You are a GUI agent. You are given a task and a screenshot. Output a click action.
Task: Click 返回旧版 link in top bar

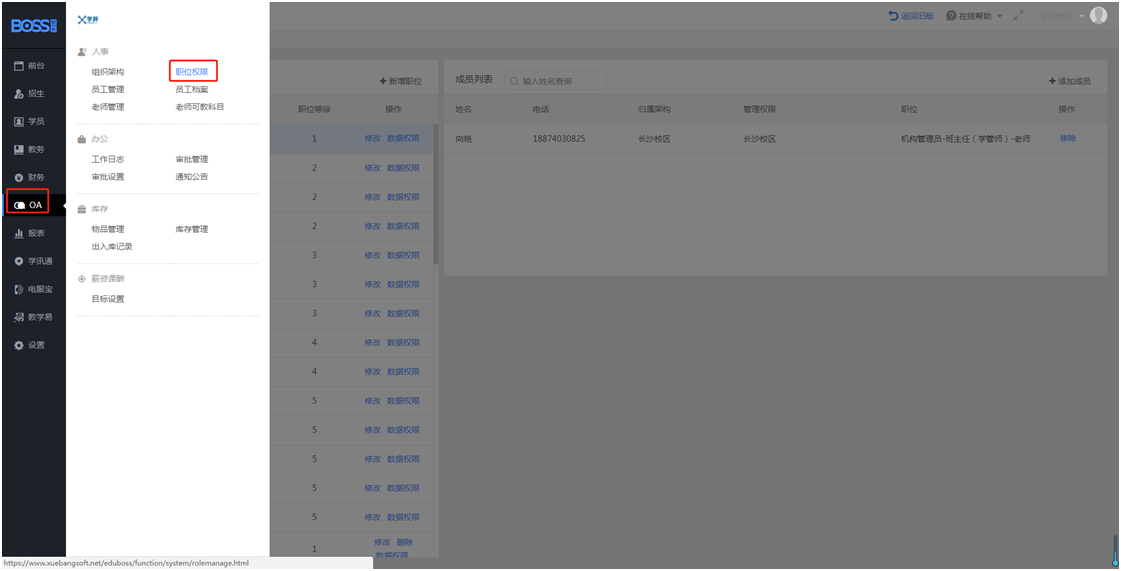(911, 16)
